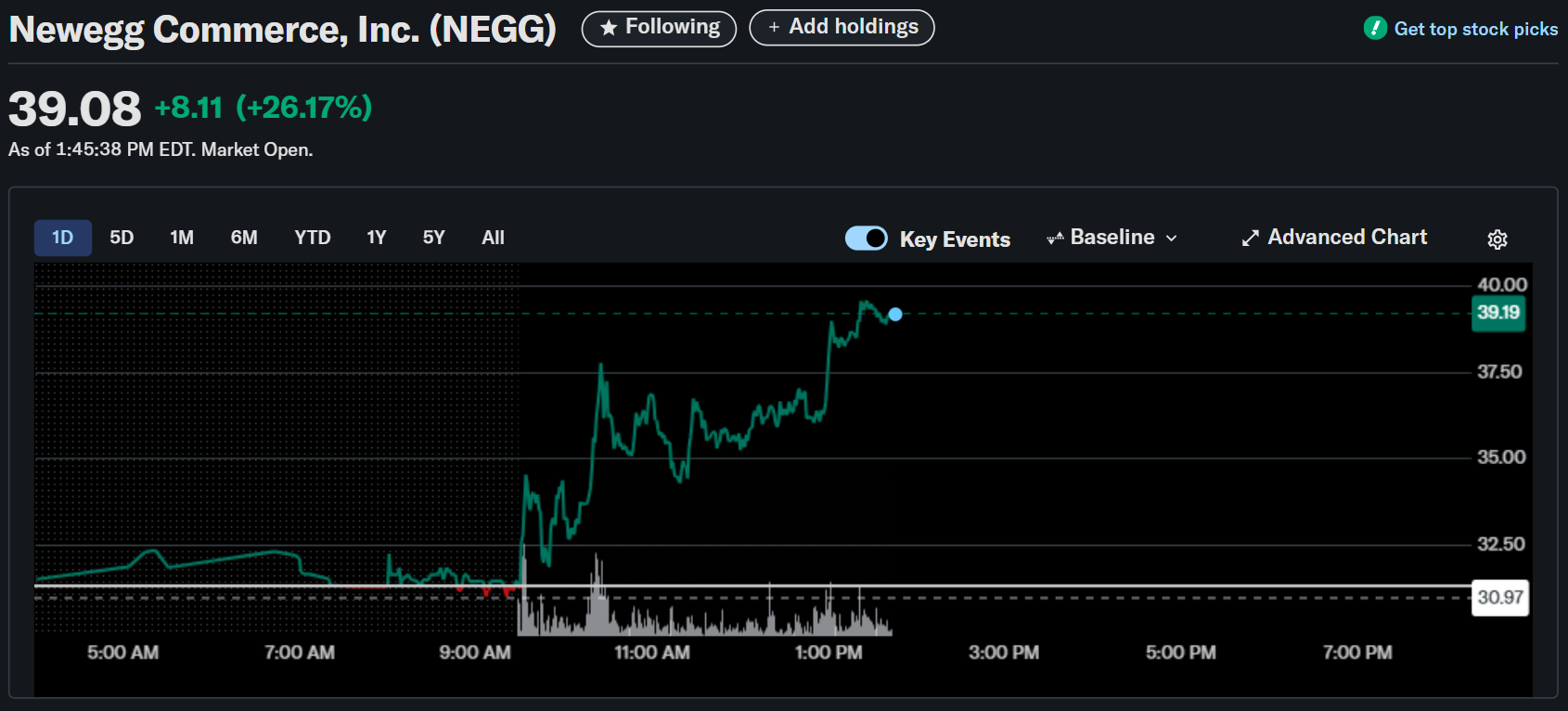Click the green Get top stock picks badge icon
The width and height of the screenshot is (1568, 711).
(1375, 28)
